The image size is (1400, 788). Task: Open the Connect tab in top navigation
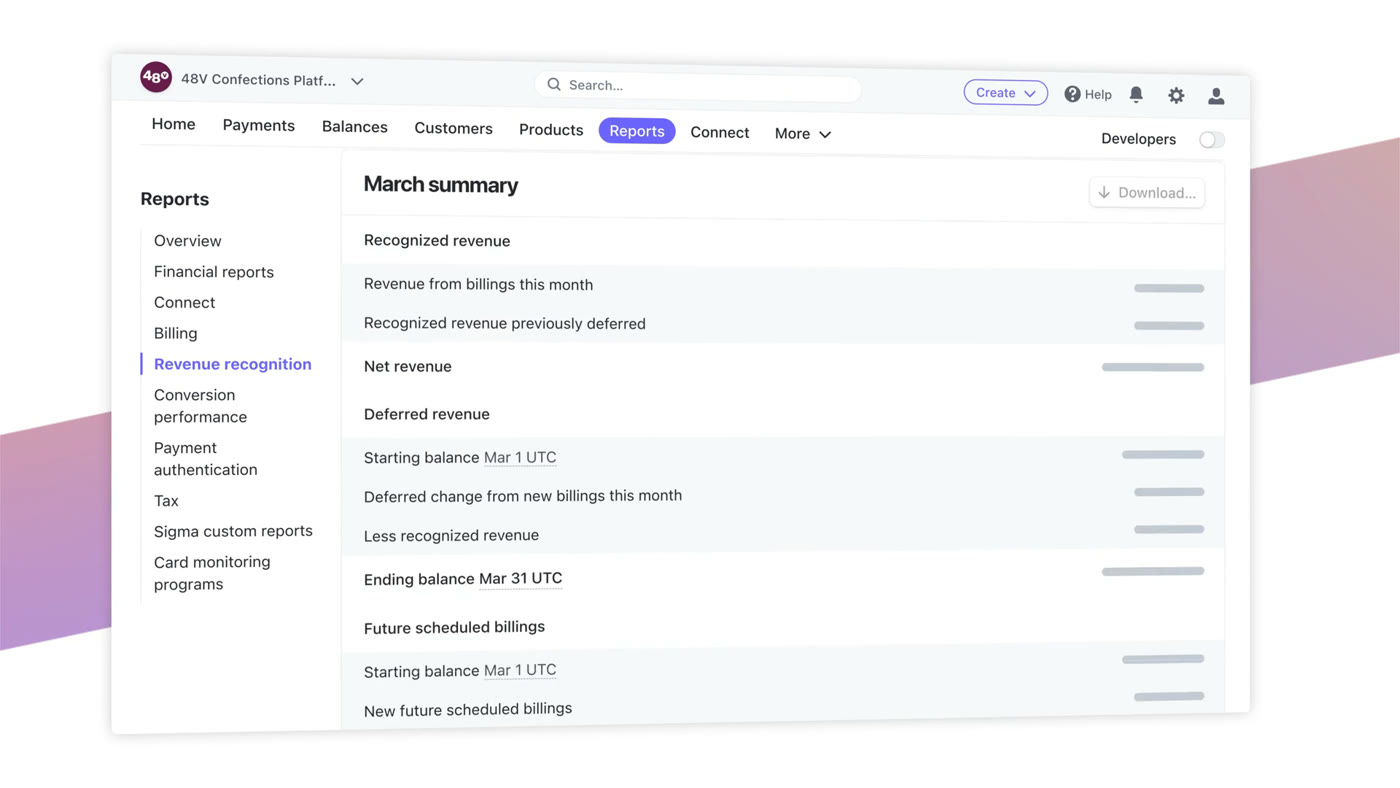coord(719,132)
